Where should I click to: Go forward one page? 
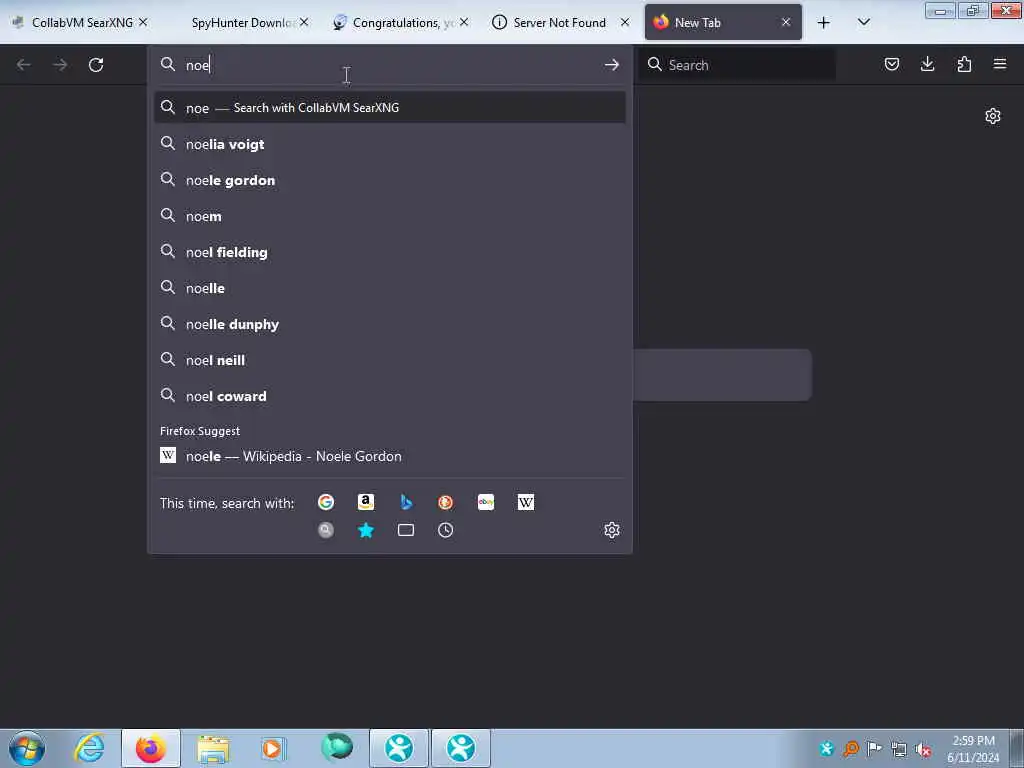click(x=60, y=65)
